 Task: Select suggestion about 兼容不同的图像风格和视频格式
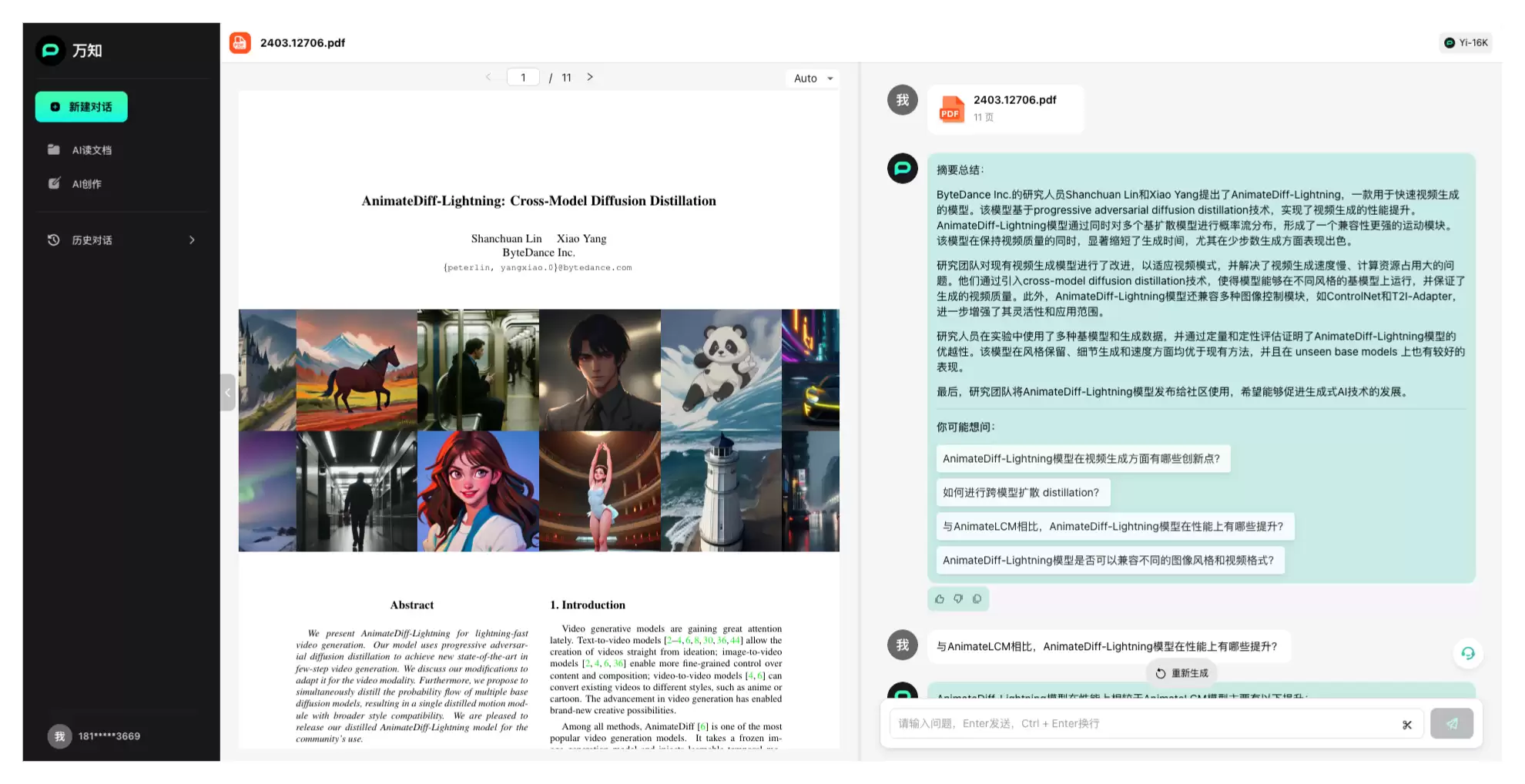click(1110, 561)
